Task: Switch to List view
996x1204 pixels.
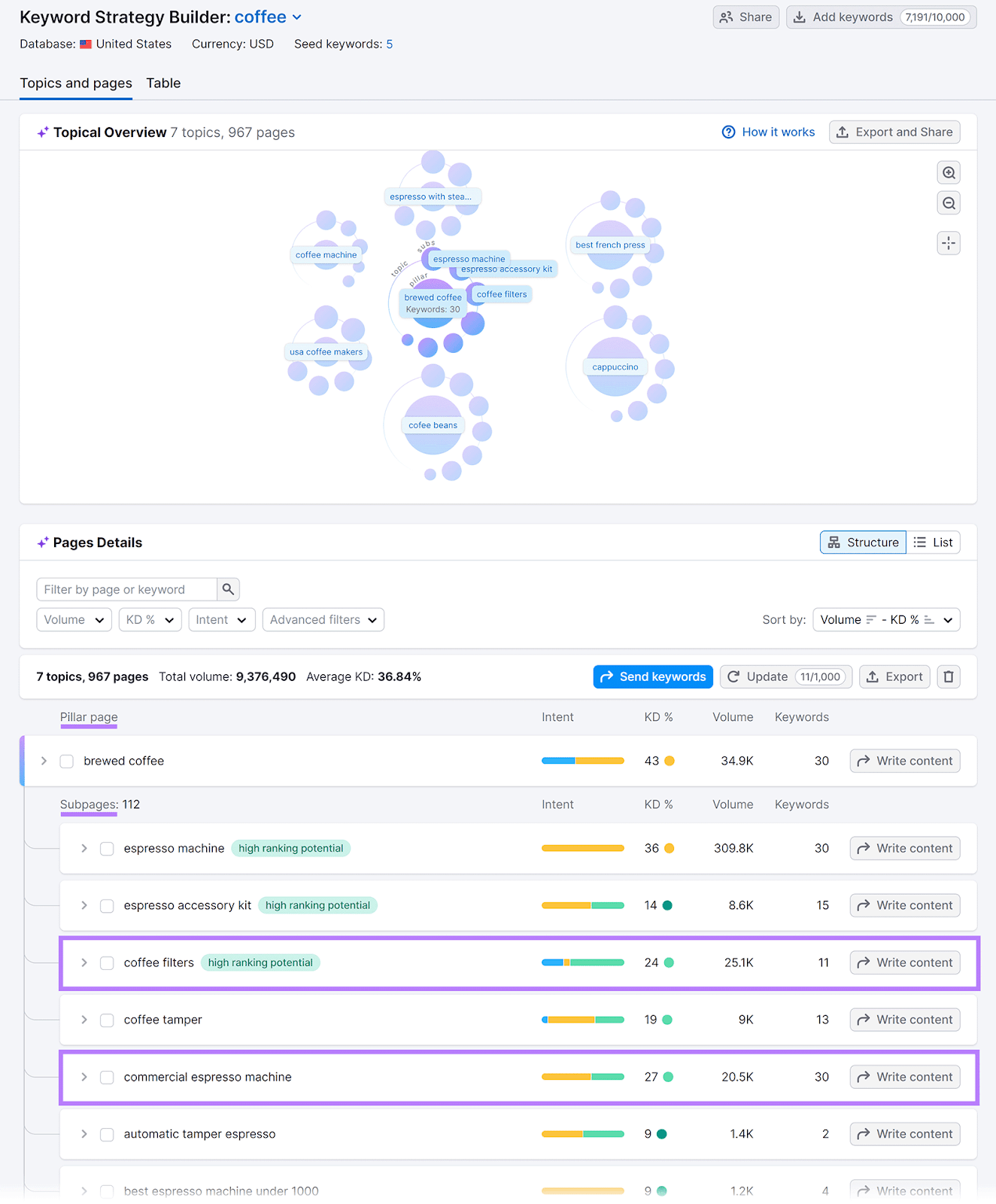Action: 933,543
